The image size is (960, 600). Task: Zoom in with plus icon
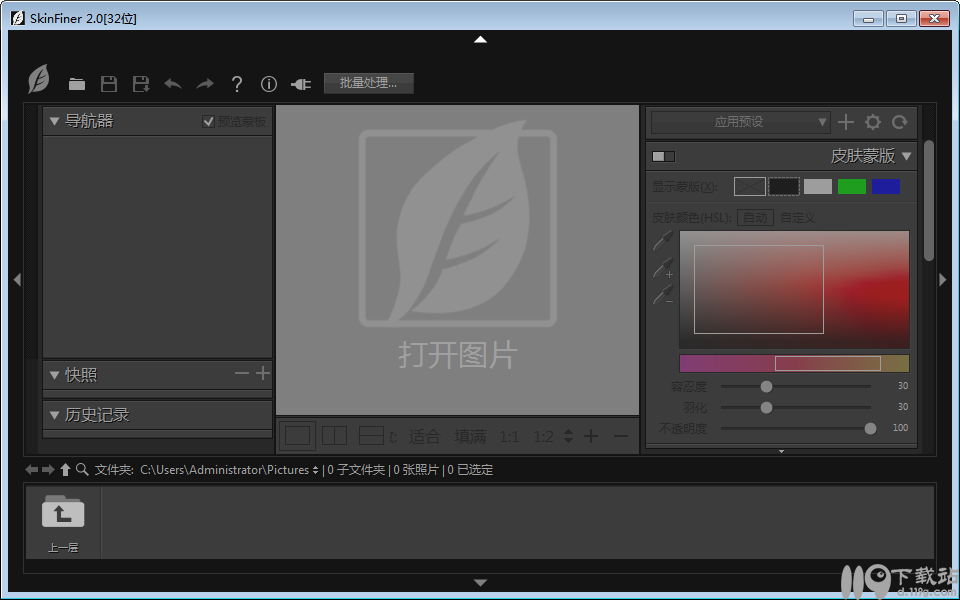pyautogui.click(x=591, y=436)
